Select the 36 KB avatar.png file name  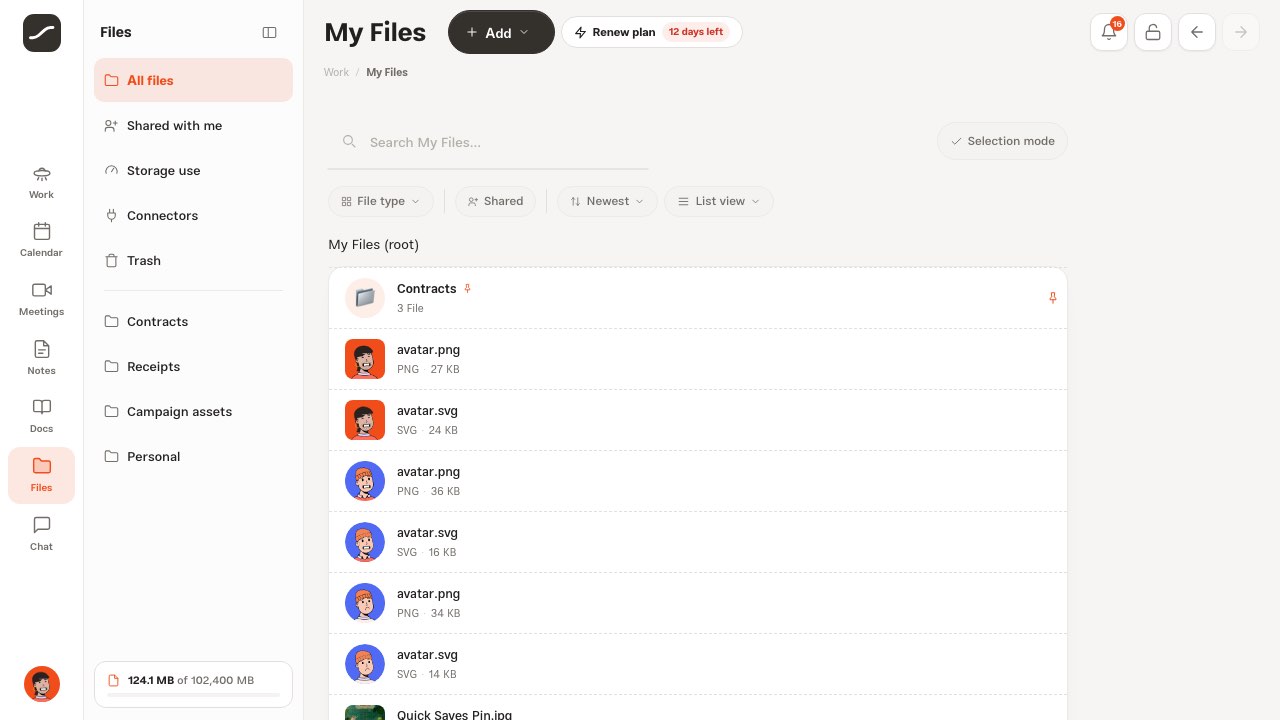428,471
